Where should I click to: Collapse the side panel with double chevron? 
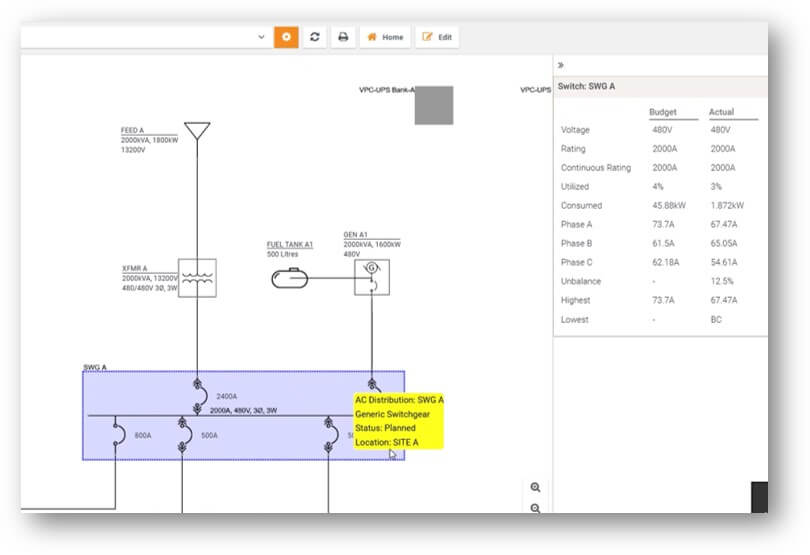point(561,65)
